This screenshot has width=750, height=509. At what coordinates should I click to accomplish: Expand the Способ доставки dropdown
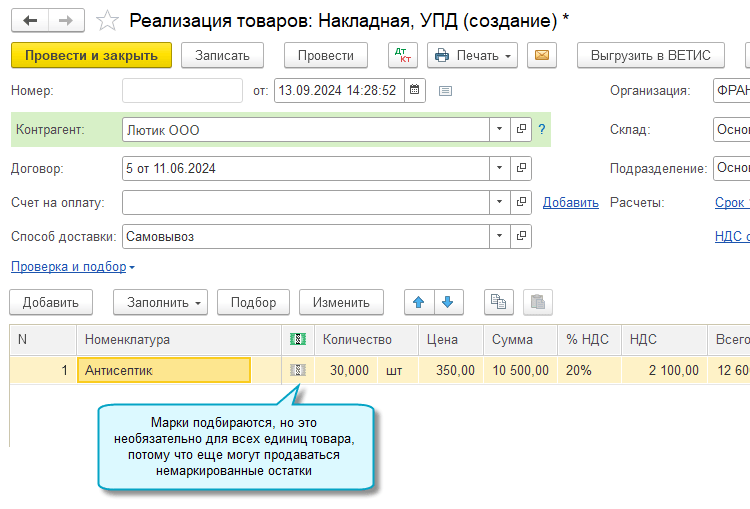[500, 236]
